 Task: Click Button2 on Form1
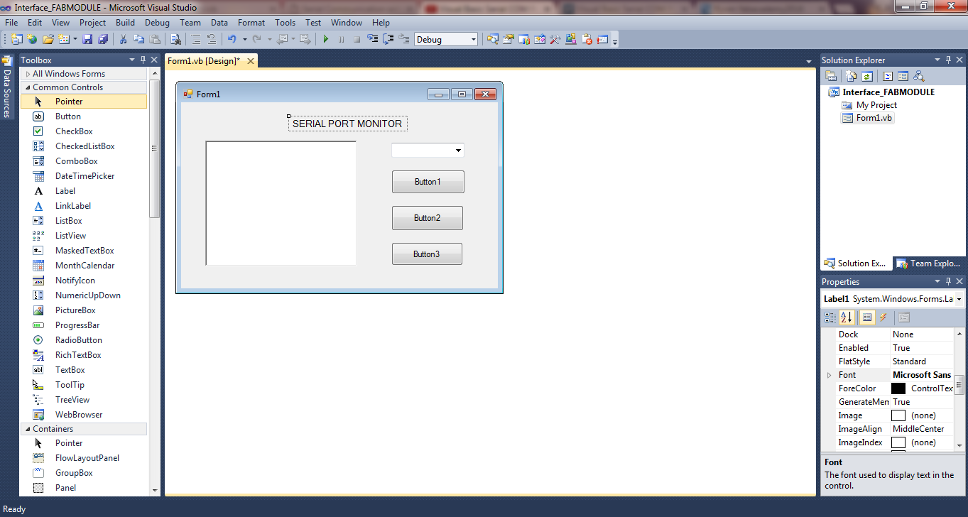(x=427, y=218)
